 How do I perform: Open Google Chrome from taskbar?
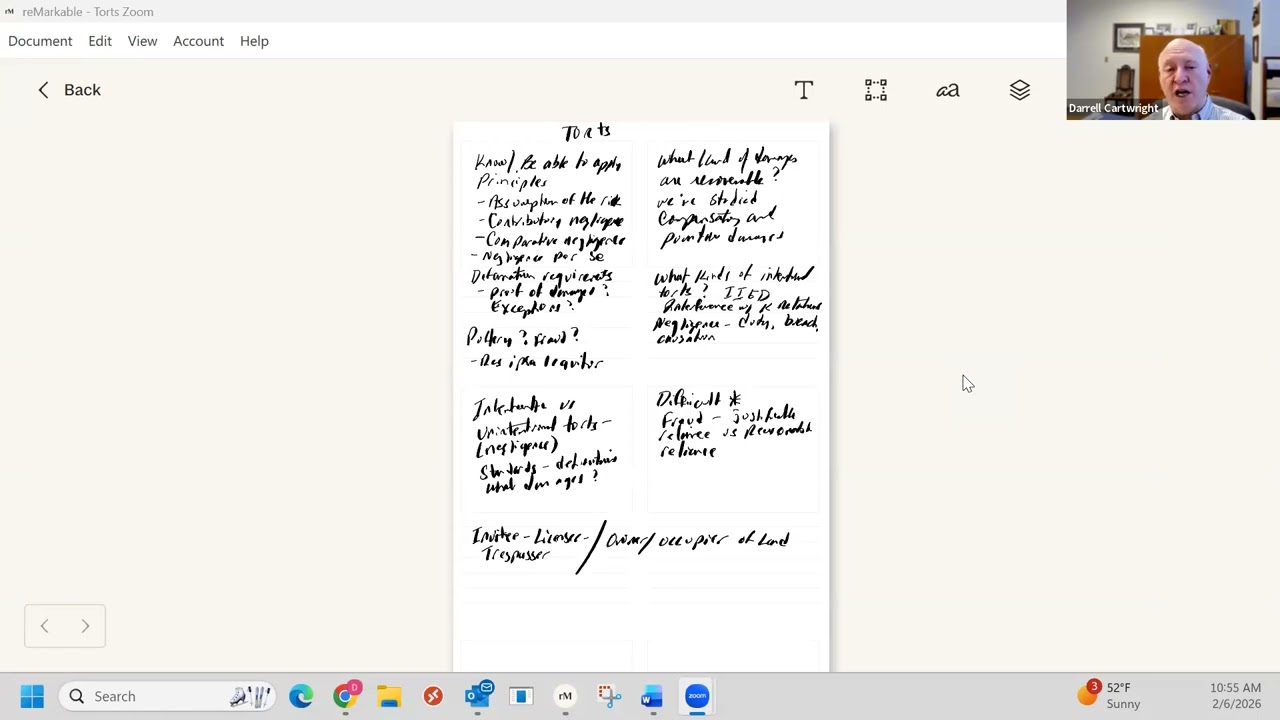coord(345,696)
